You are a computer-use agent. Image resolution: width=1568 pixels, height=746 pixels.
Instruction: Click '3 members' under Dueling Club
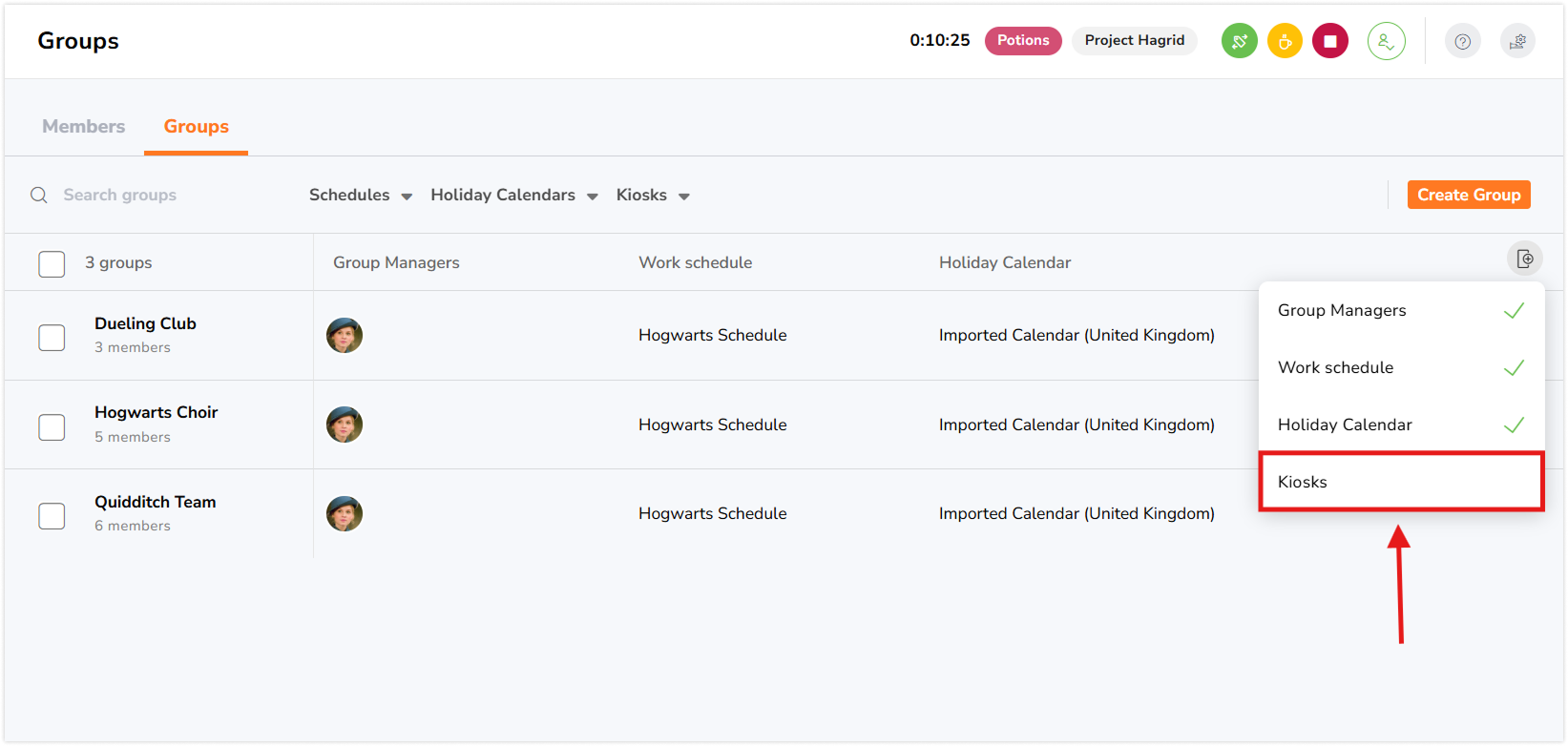pos(132,347)
